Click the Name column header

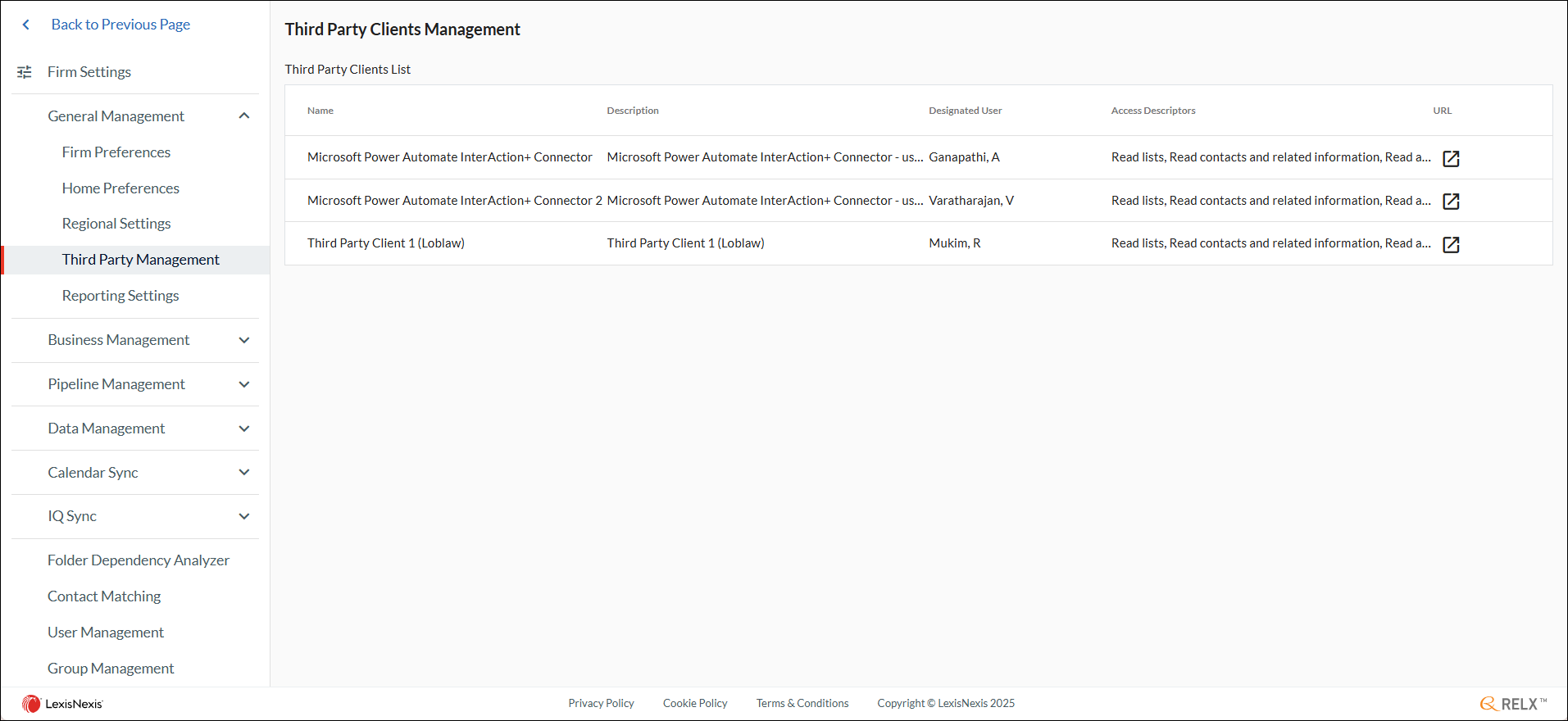[320, 111]
